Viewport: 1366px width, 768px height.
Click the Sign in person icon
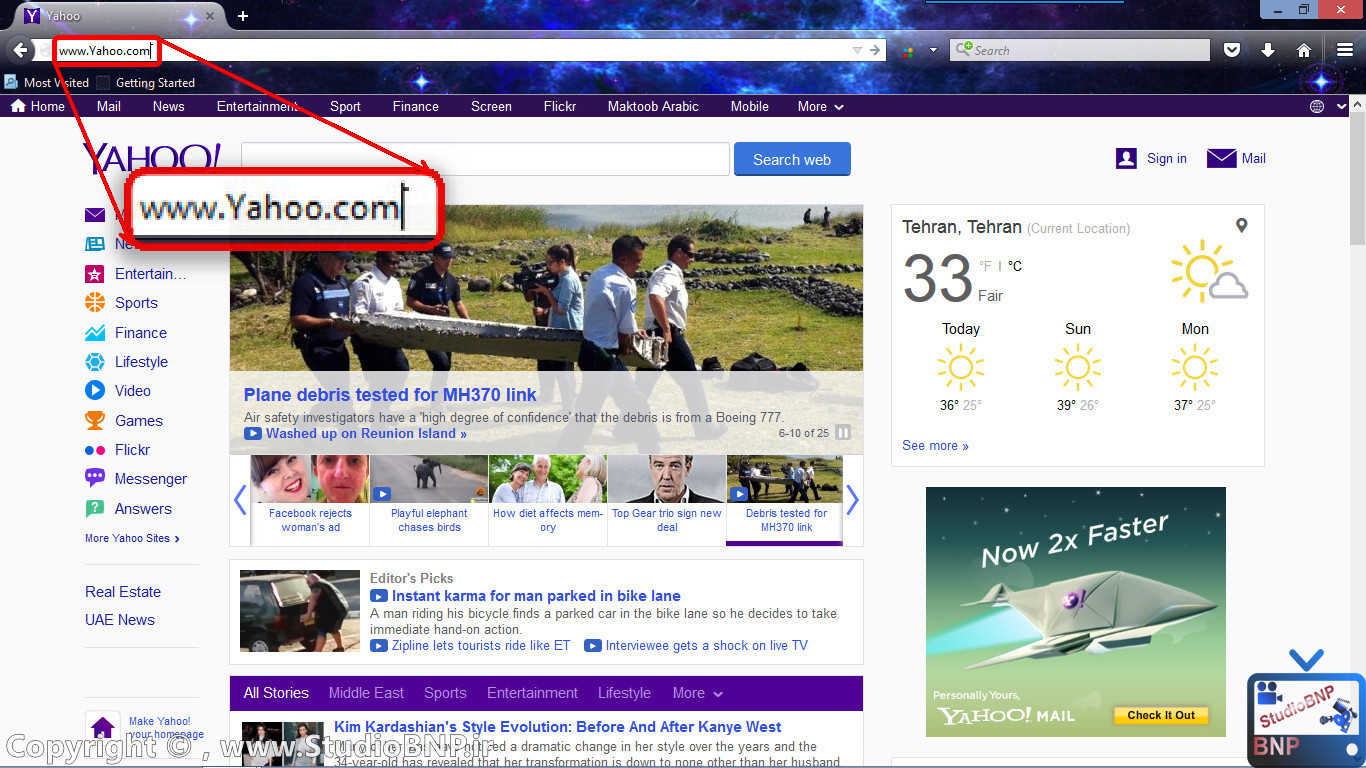tap(1126, 158)
